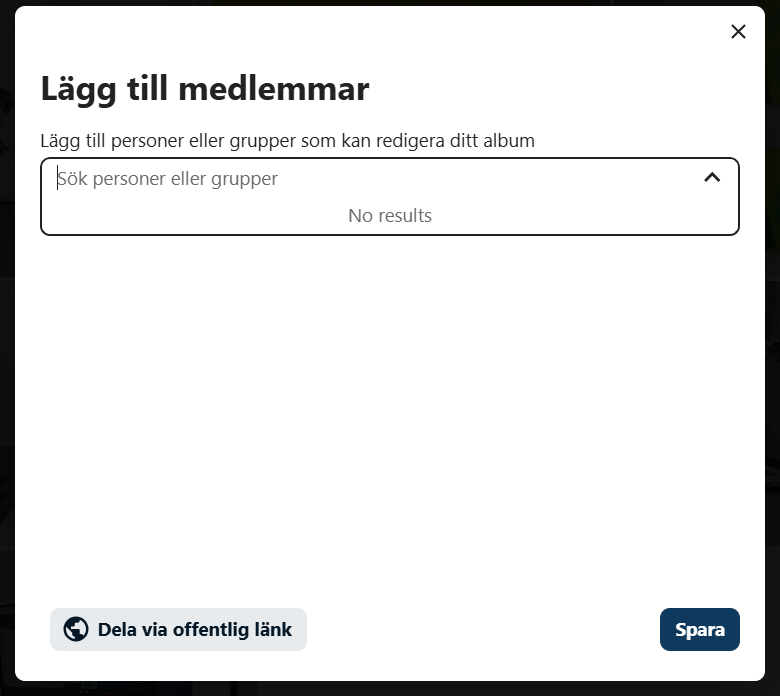780x696 pixels.
Task: Click the Spara label text
Action: point(699,630)
